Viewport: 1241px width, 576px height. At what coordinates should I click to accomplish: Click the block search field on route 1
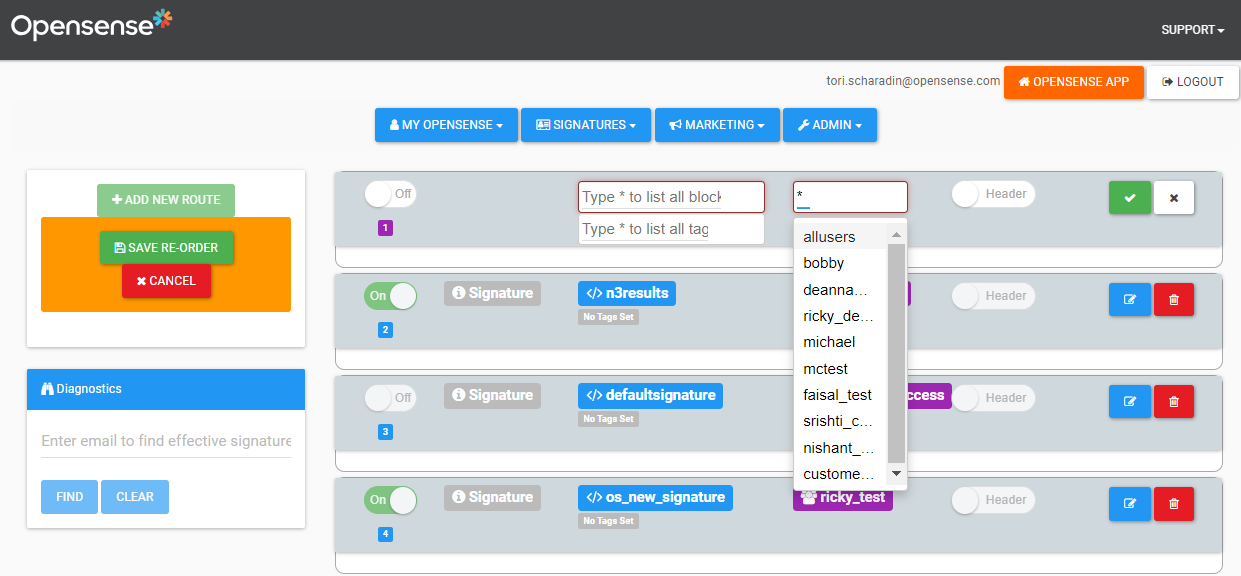671,197
